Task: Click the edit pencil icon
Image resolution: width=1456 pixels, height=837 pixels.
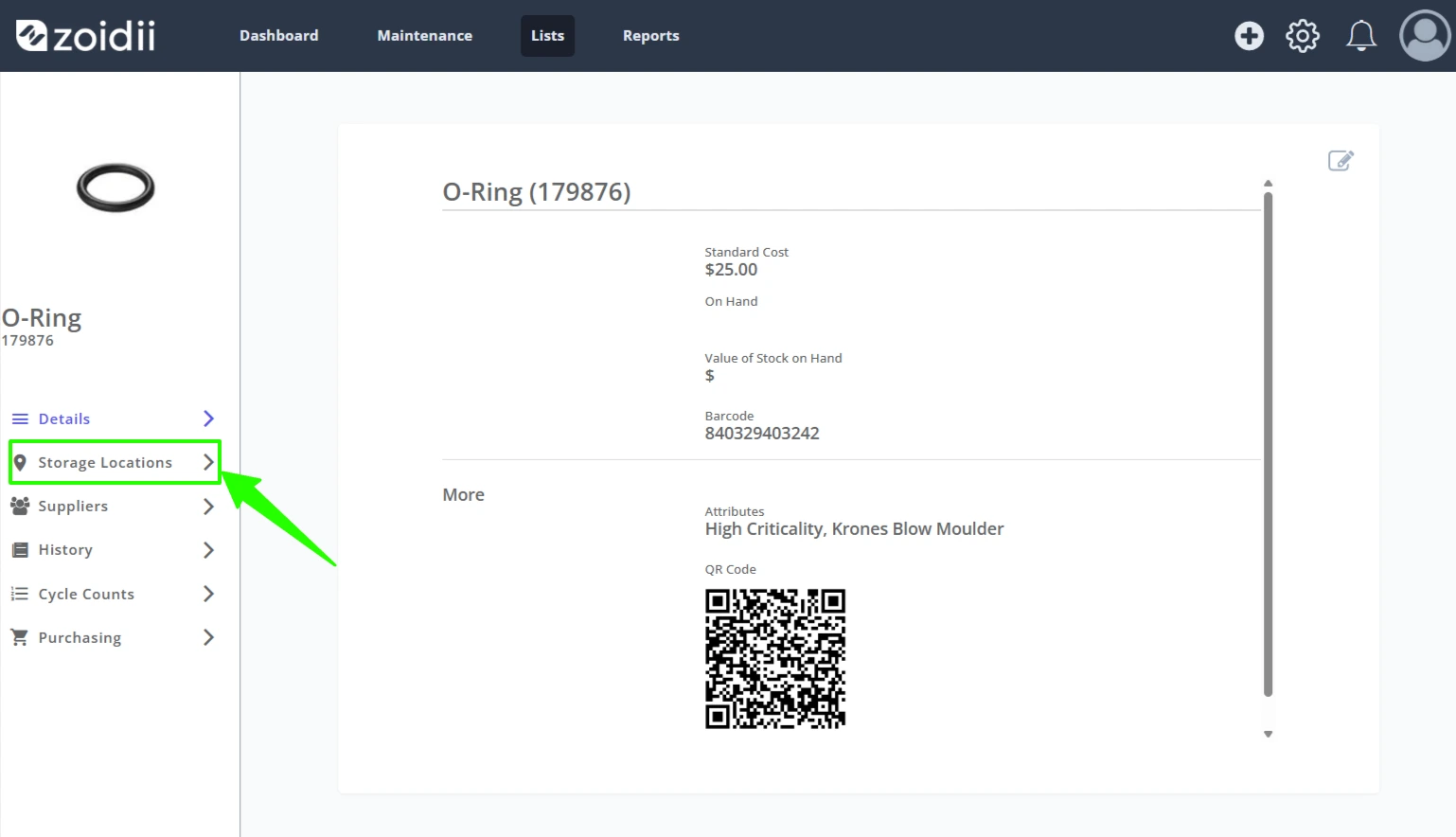Action: pos(1341,160)
